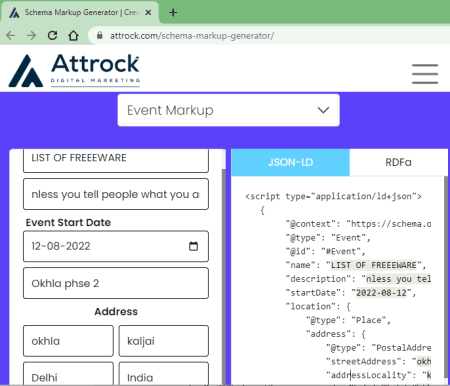Open the calendar date picker
This screenshot has height=386, width=450.
193,246
